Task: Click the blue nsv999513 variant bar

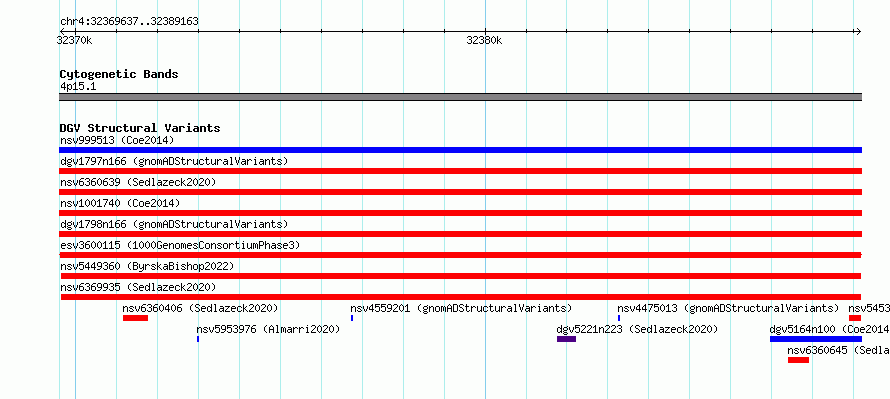Action: tap(460, 150)
